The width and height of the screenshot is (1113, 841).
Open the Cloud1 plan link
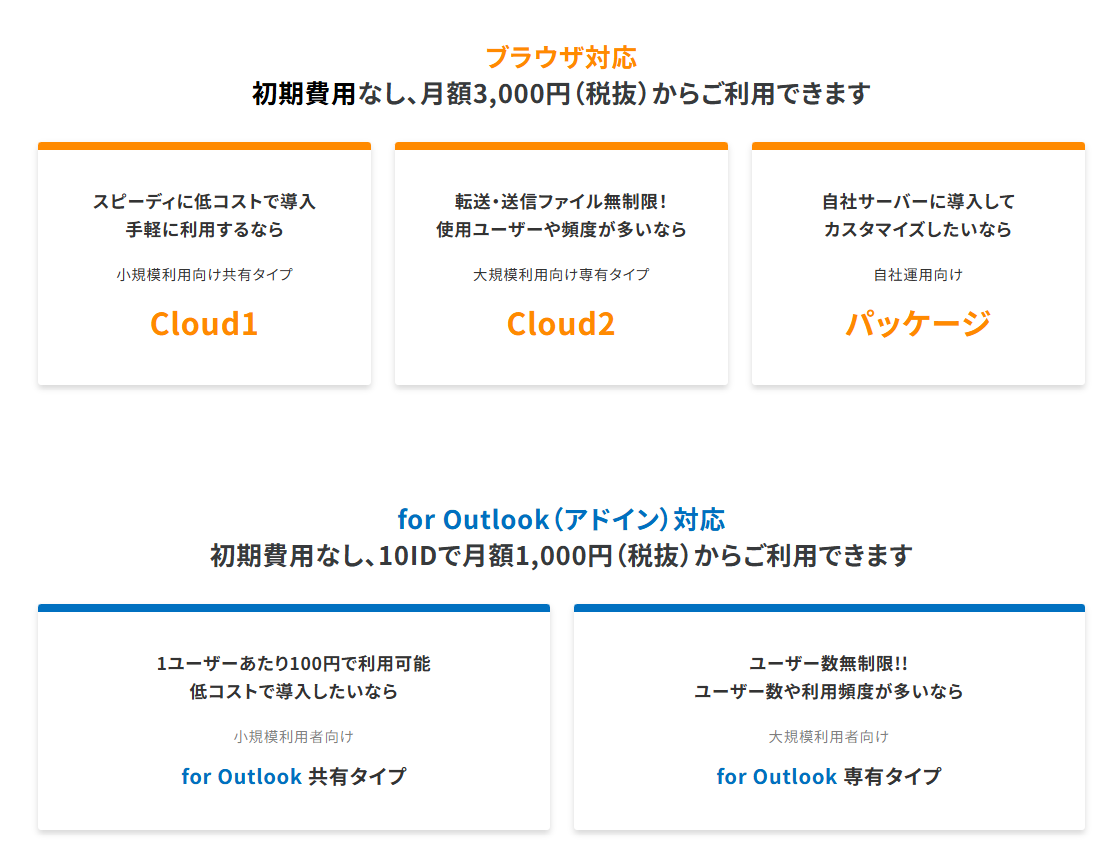tap(204, 323)
